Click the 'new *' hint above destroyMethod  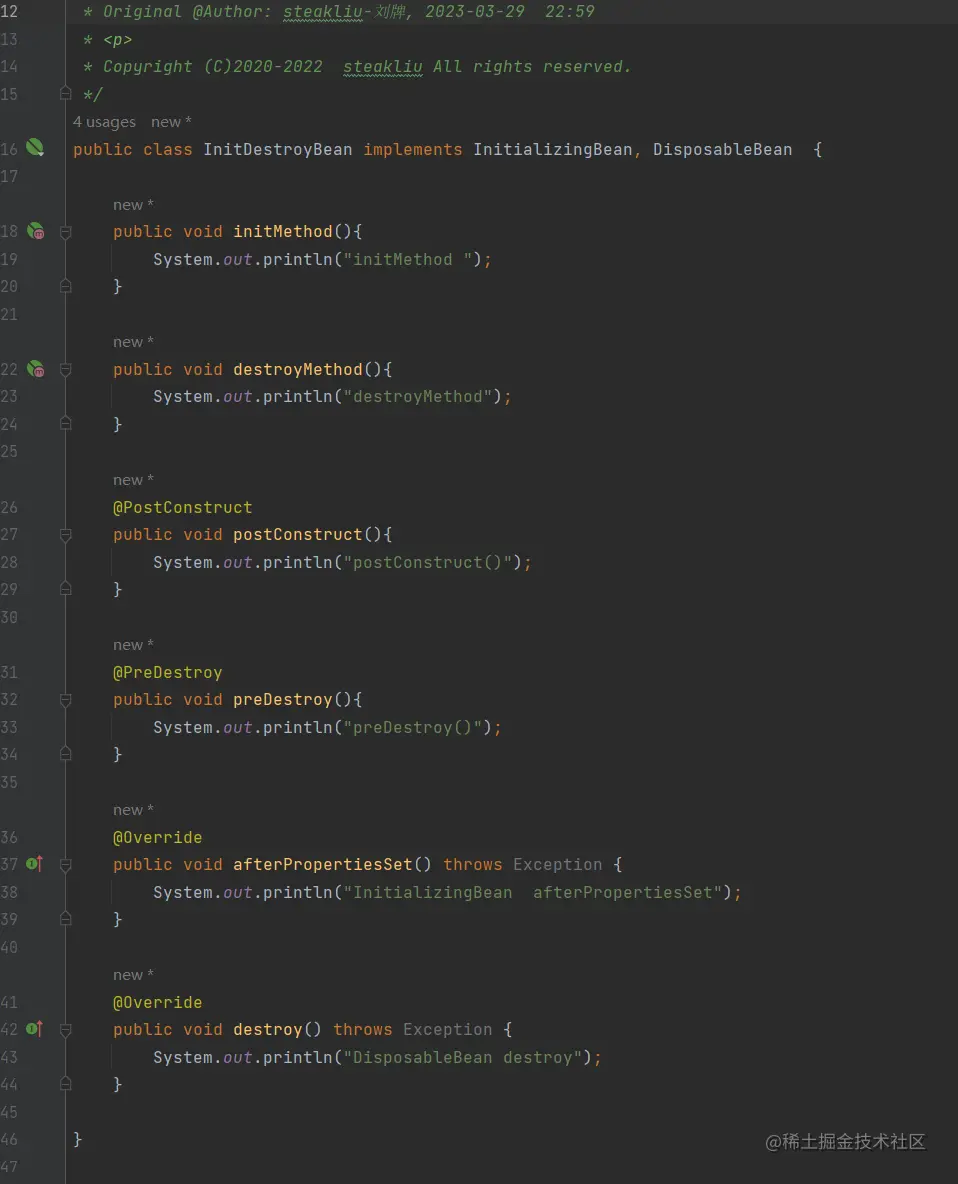click(134, 342)
